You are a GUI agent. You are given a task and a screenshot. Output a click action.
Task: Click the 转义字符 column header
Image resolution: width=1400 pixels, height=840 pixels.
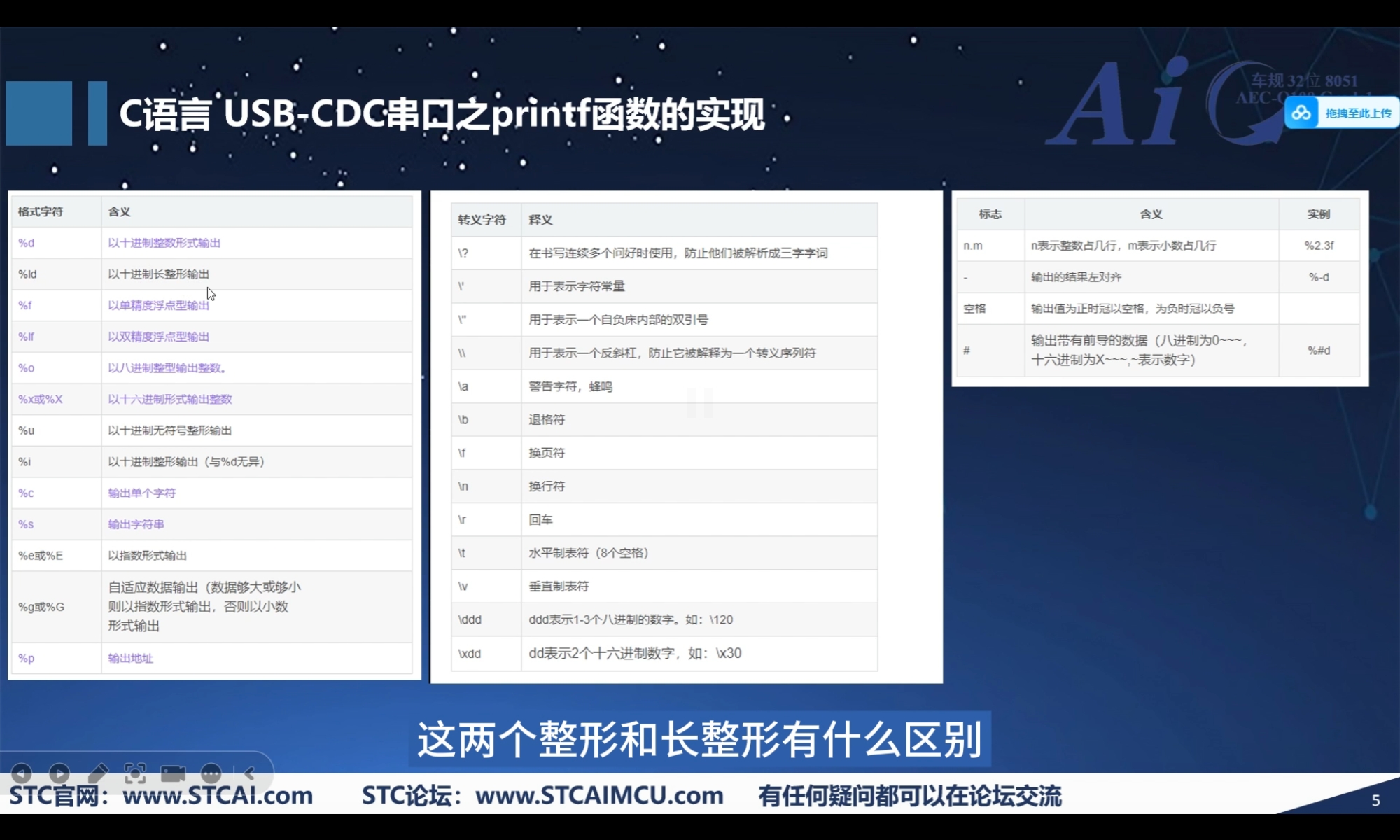tap(482, 220)
